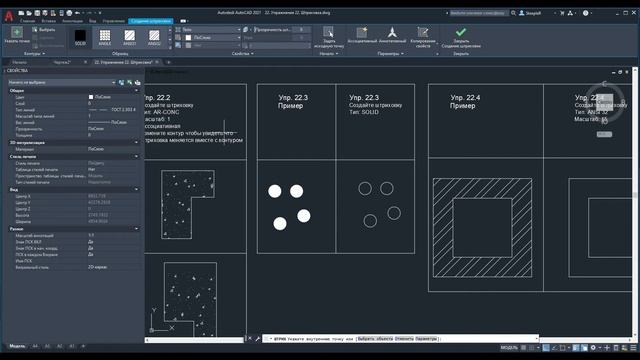Choose the ANSI32 hatch pattern

[x=154, y=37]
